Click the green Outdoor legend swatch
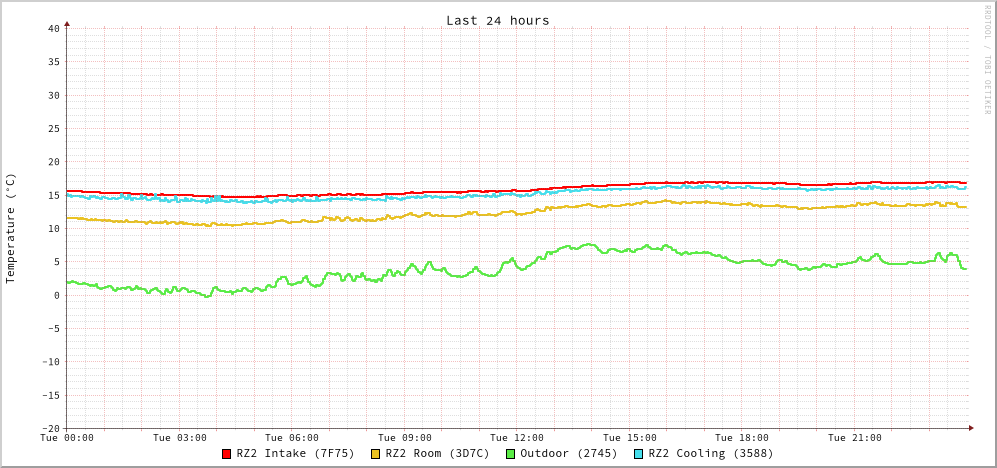 pos(510,454)
